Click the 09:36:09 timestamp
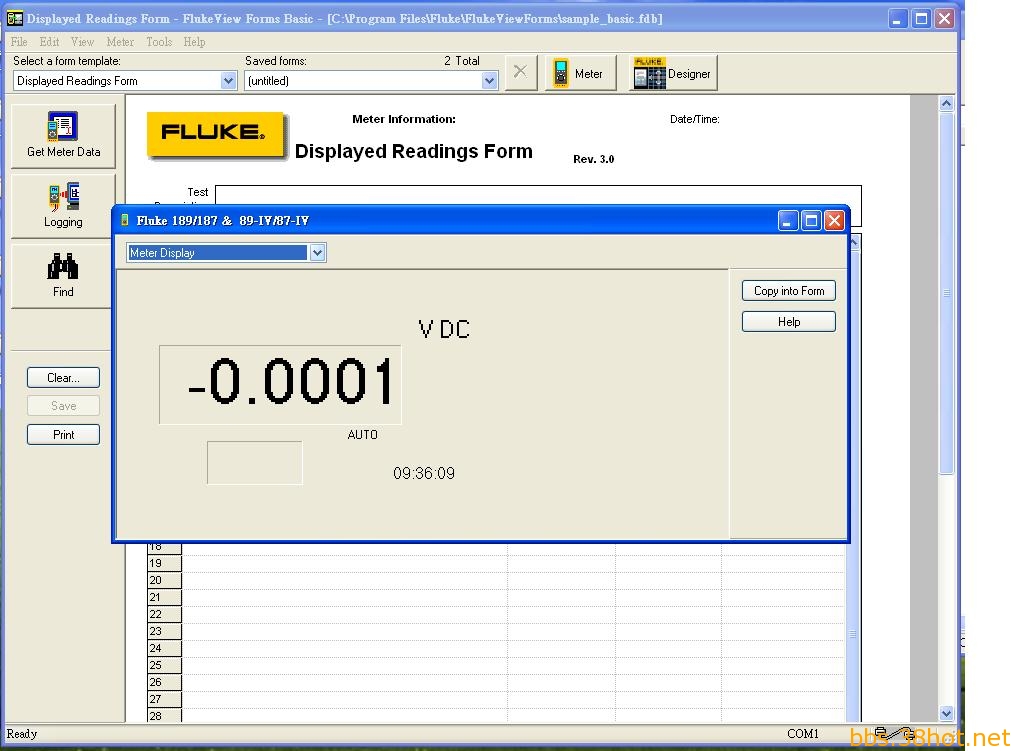Image resolution: width=1013 pixels, height=751 pixels. [x=424, y=474]
